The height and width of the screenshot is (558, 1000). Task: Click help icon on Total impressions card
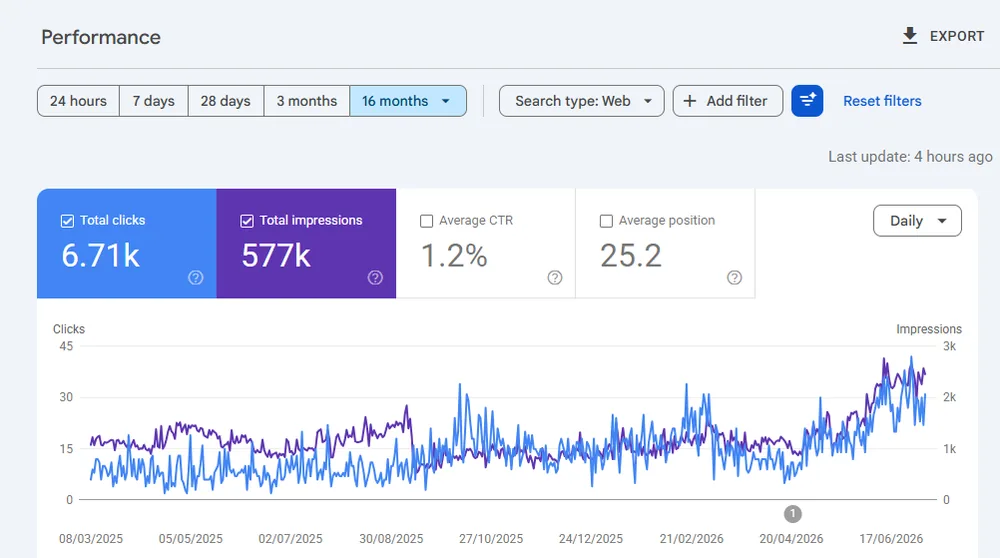375,277
